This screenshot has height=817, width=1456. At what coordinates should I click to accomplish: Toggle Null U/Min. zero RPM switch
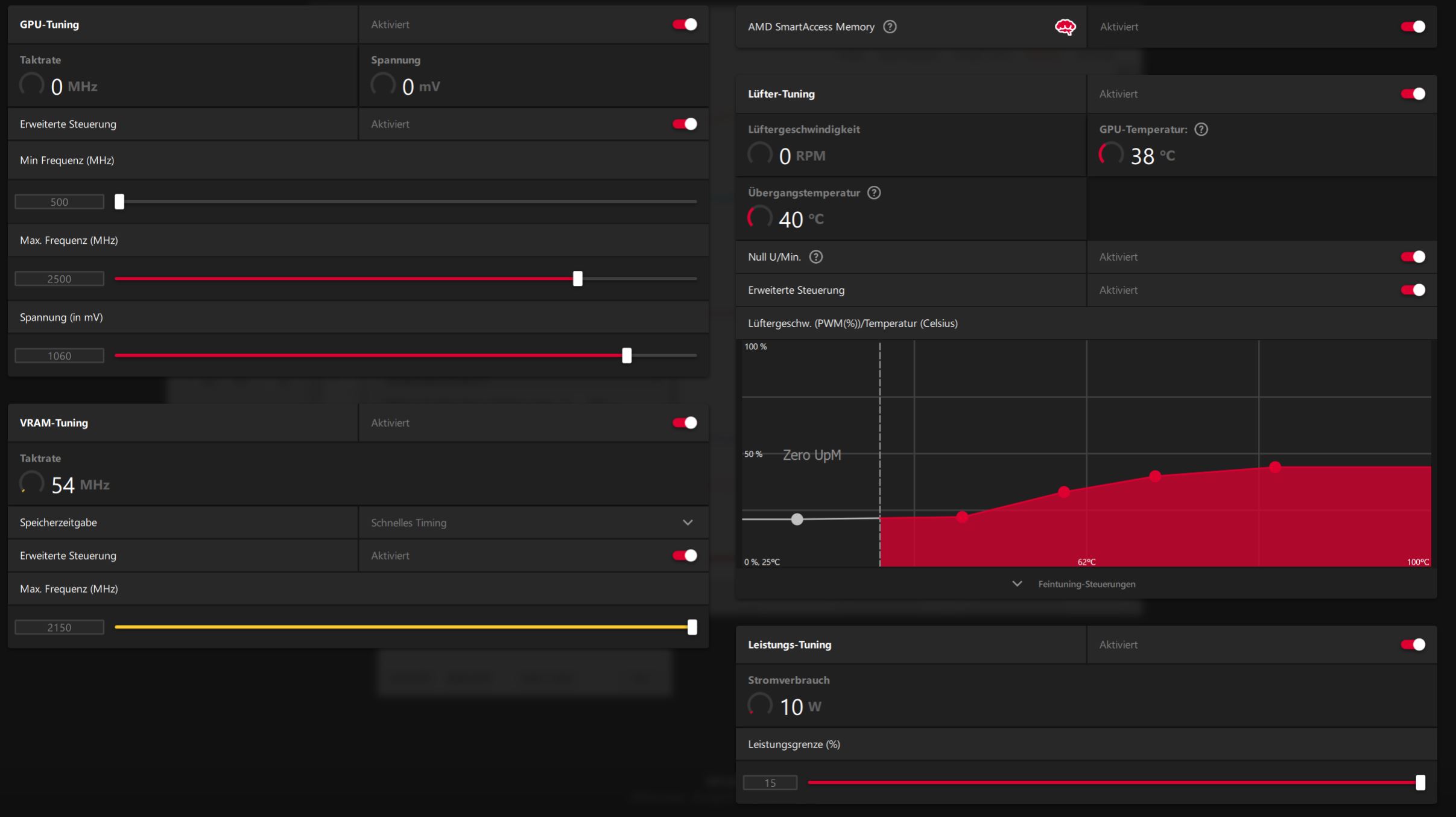1413,257
